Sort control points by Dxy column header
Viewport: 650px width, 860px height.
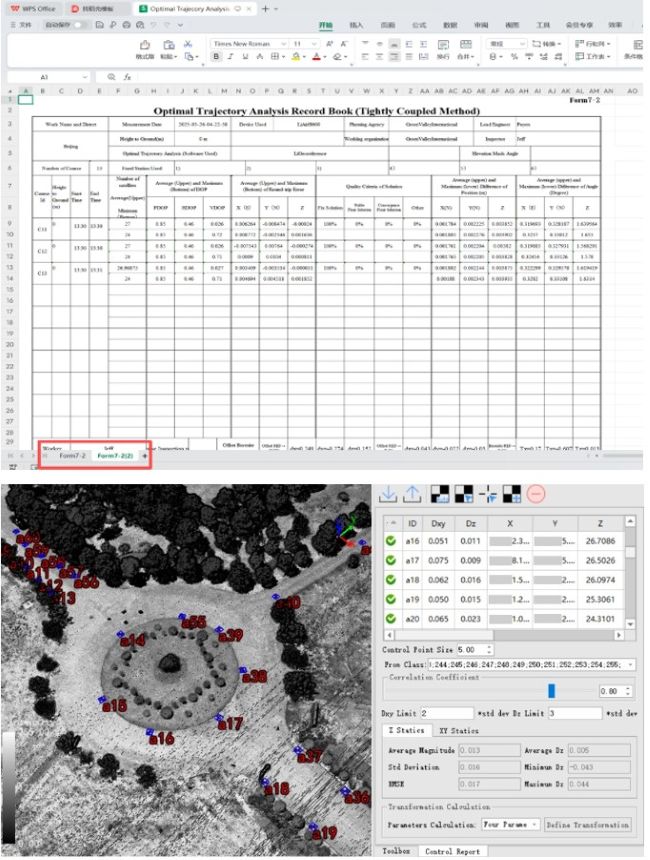(x=438, y=523)
